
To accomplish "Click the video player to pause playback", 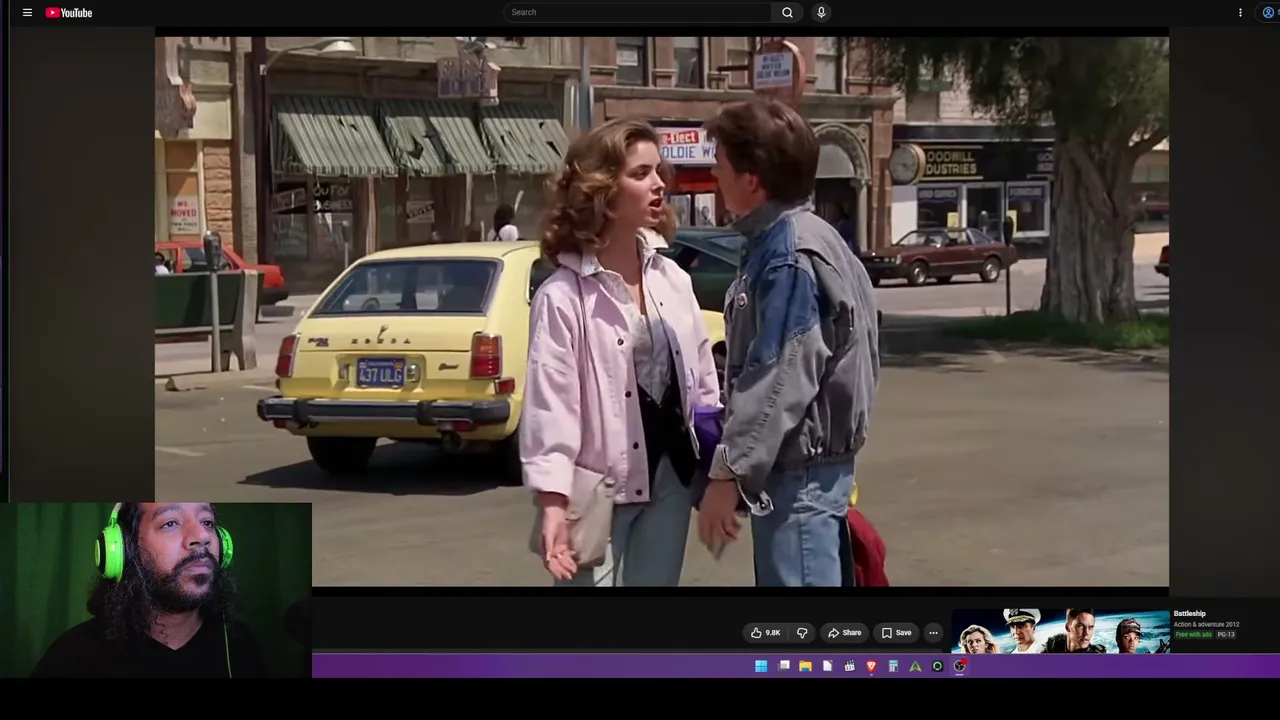I will [661, 311].
